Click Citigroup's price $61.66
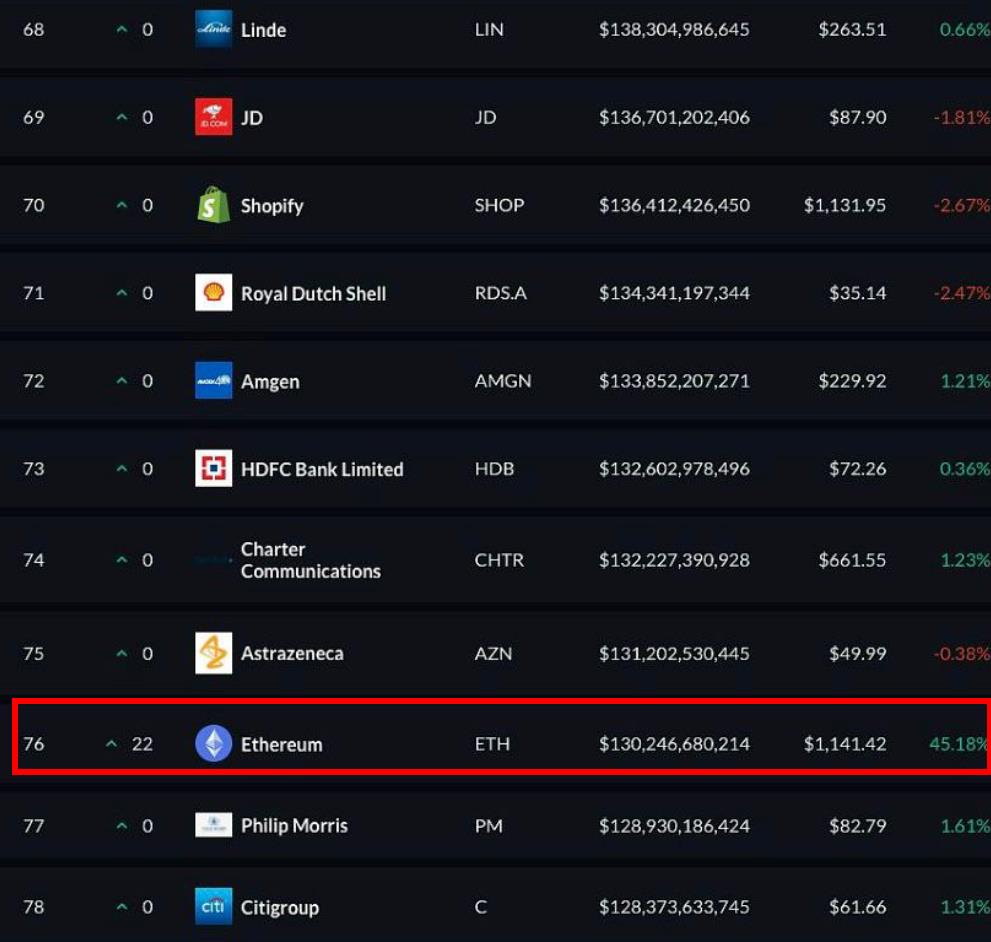This screenshot has width=991, height=942. tap(858, 907)
